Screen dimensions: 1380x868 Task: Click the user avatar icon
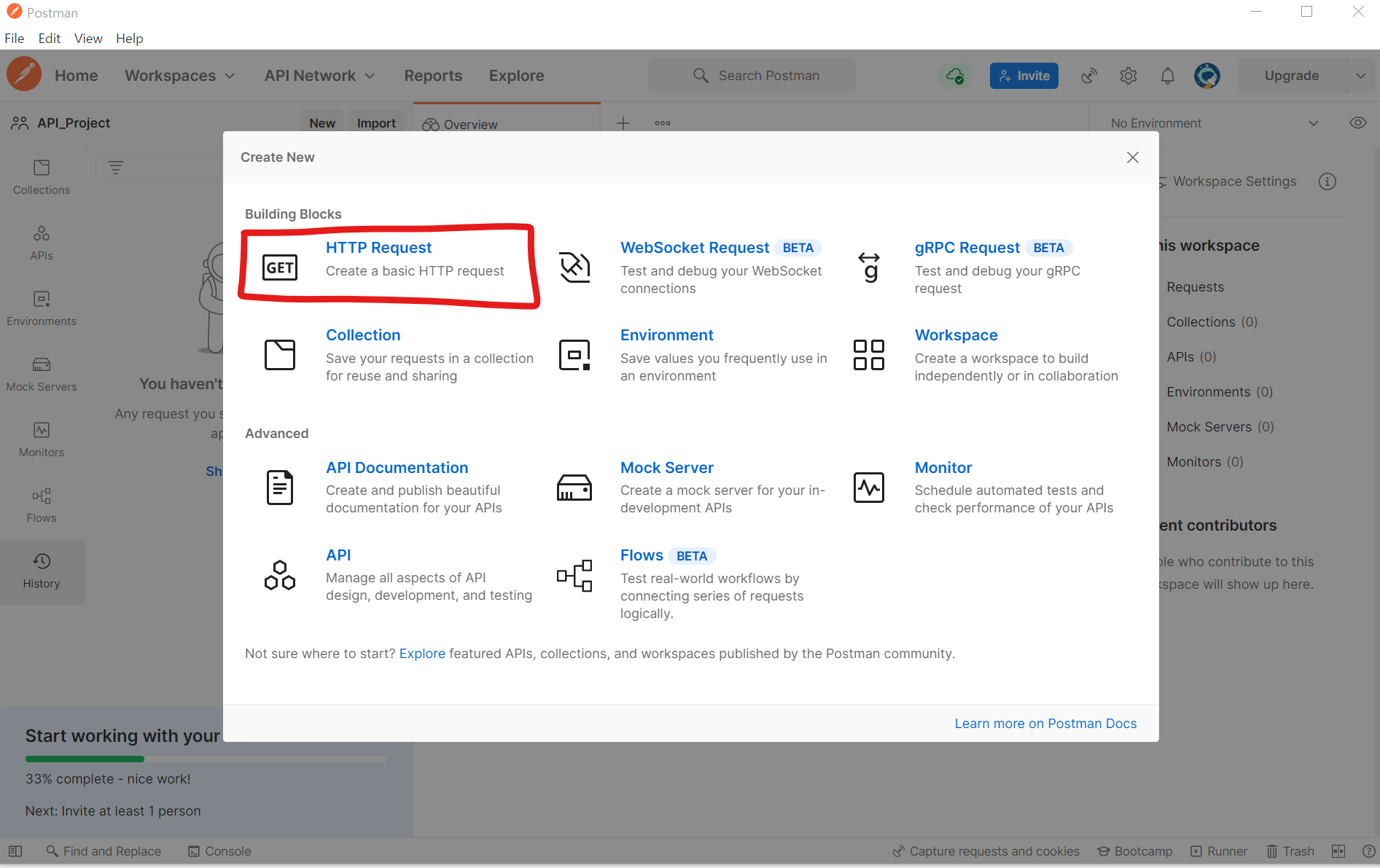tap(1207, 76)
